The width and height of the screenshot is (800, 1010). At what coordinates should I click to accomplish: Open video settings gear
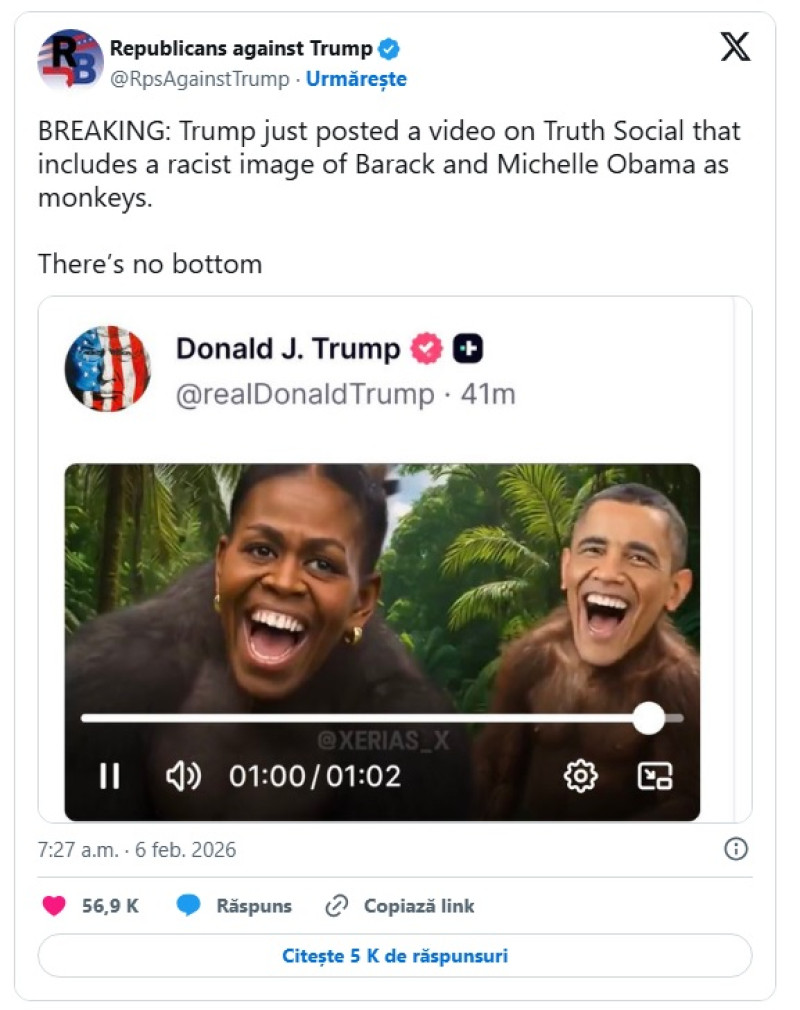(581, 776)
